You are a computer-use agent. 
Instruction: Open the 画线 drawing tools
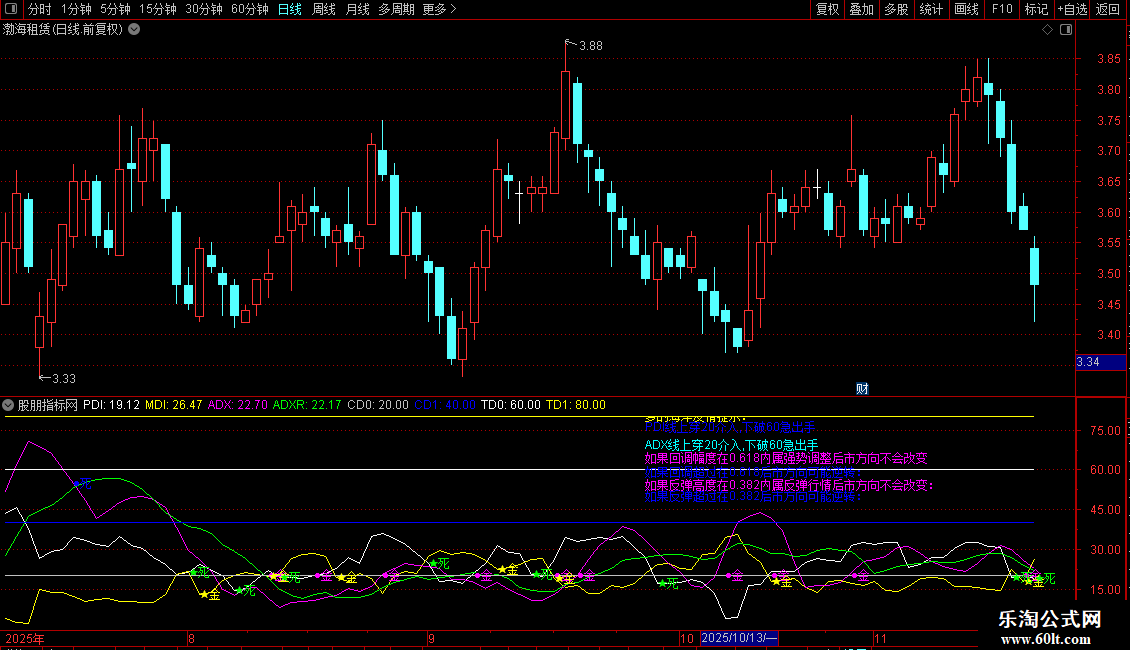tap(966, 10)
